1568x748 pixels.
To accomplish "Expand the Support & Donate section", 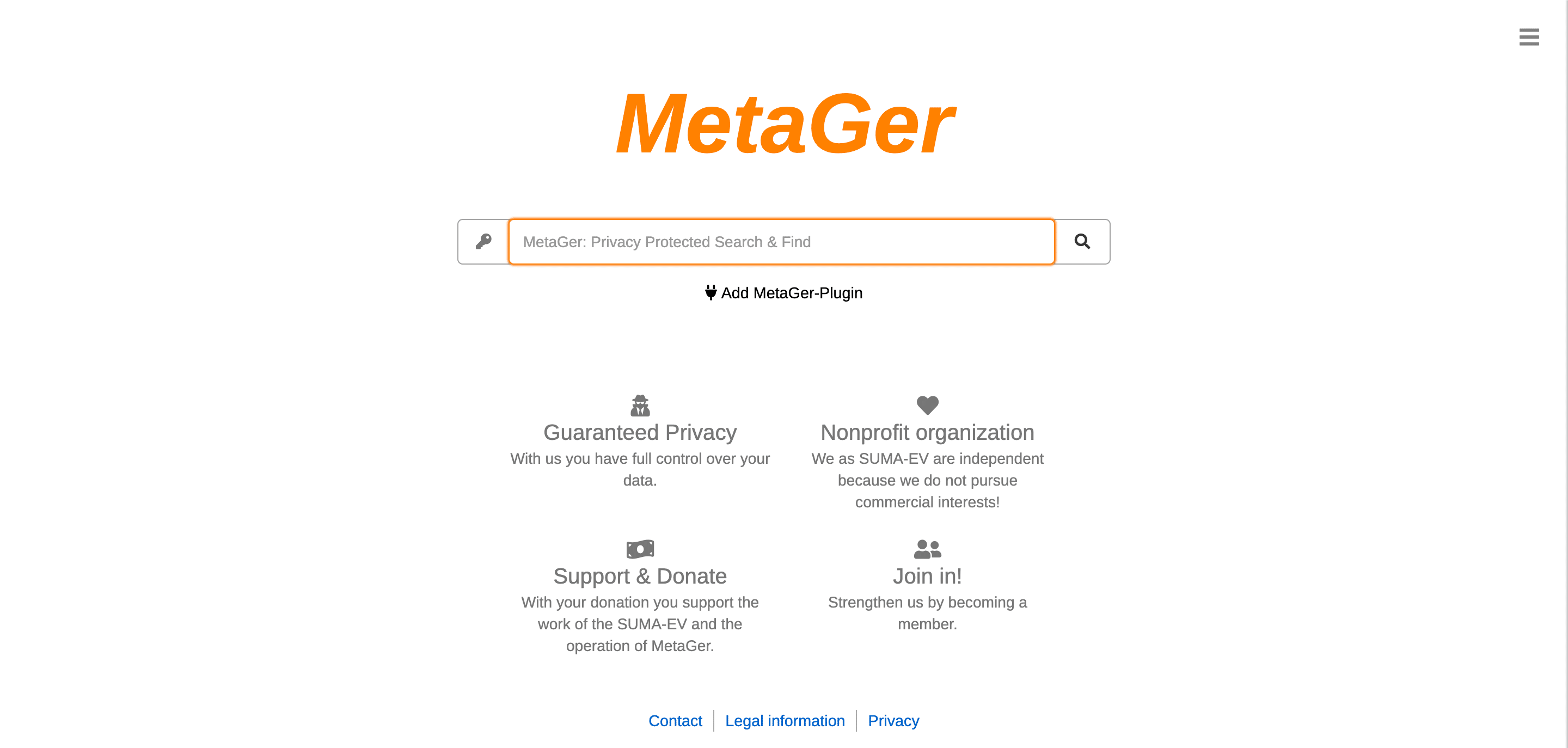I will (640, 576).
